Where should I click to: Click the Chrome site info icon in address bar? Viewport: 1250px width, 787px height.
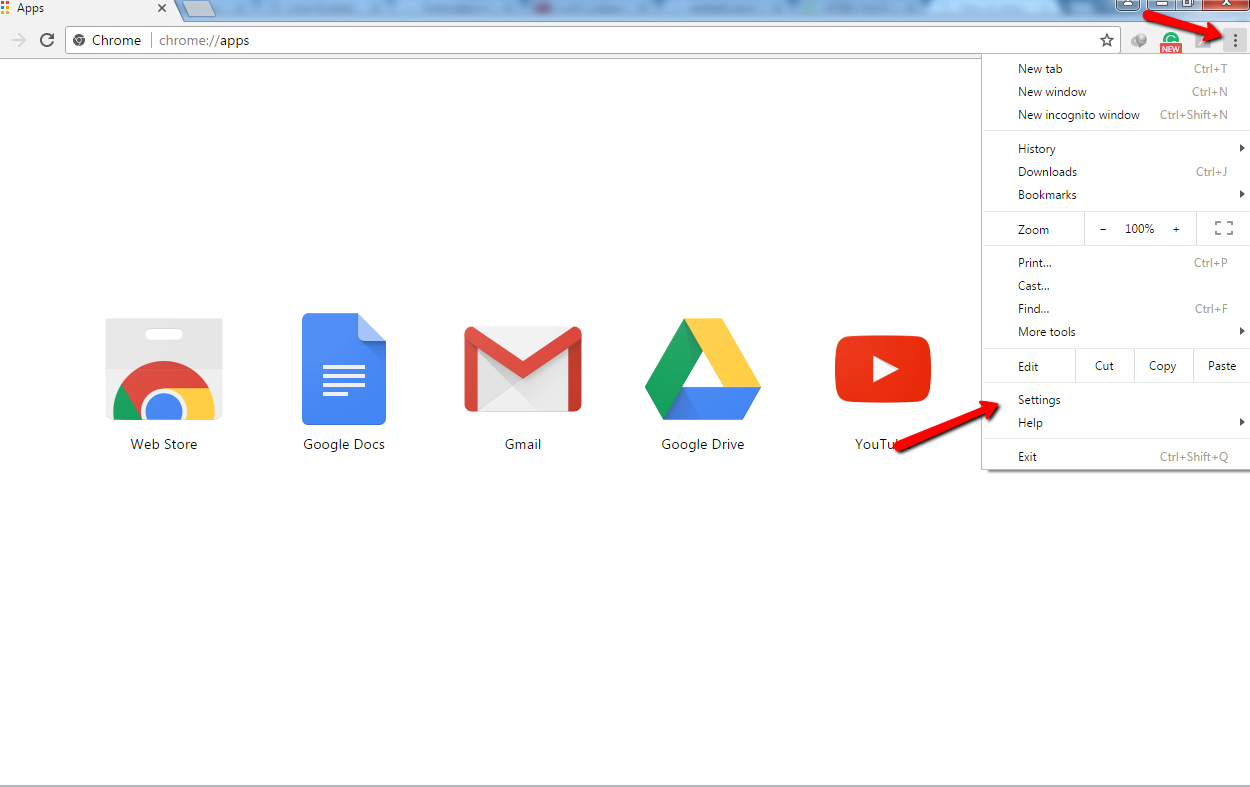point(80,41)
